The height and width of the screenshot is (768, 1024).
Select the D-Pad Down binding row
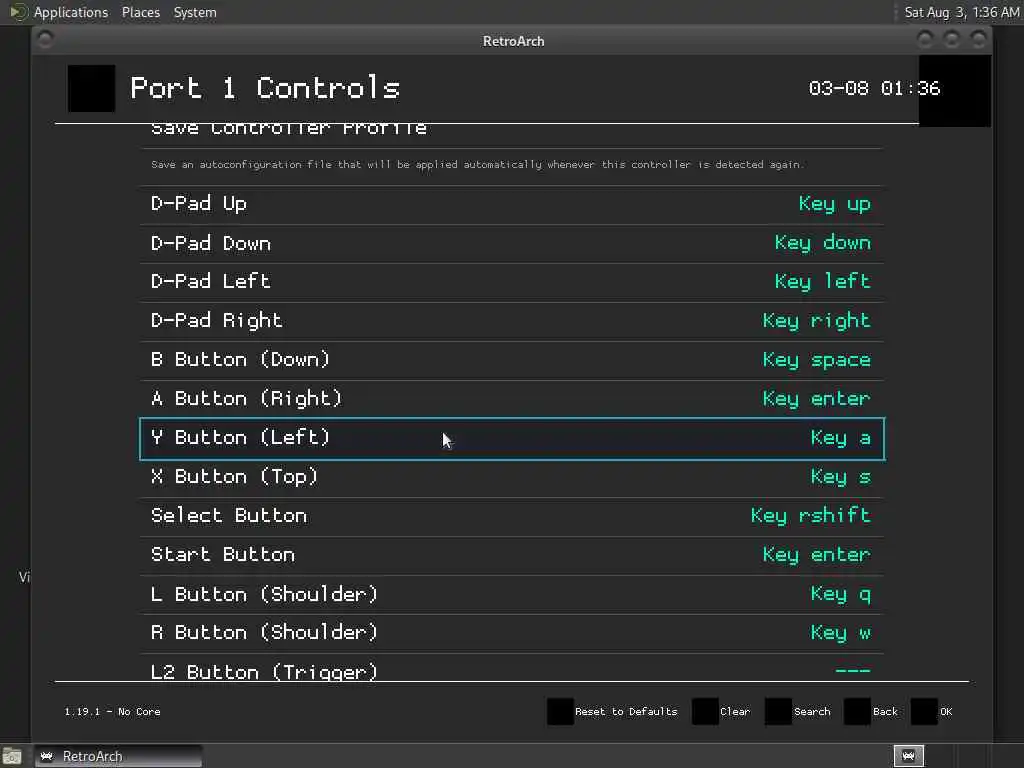point(512,244)
